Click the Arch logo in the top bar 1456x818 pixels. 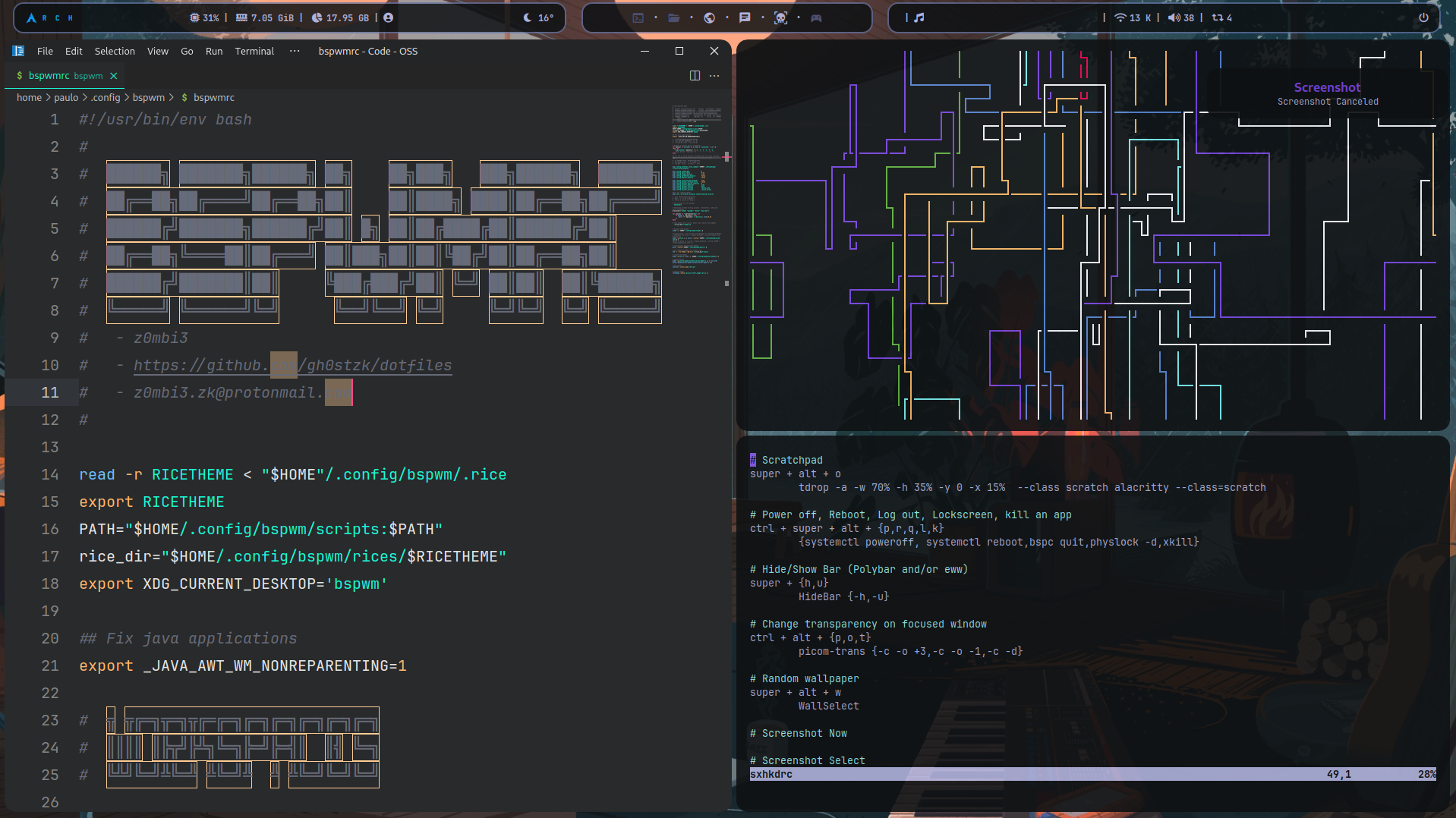[x=29, y=17]
